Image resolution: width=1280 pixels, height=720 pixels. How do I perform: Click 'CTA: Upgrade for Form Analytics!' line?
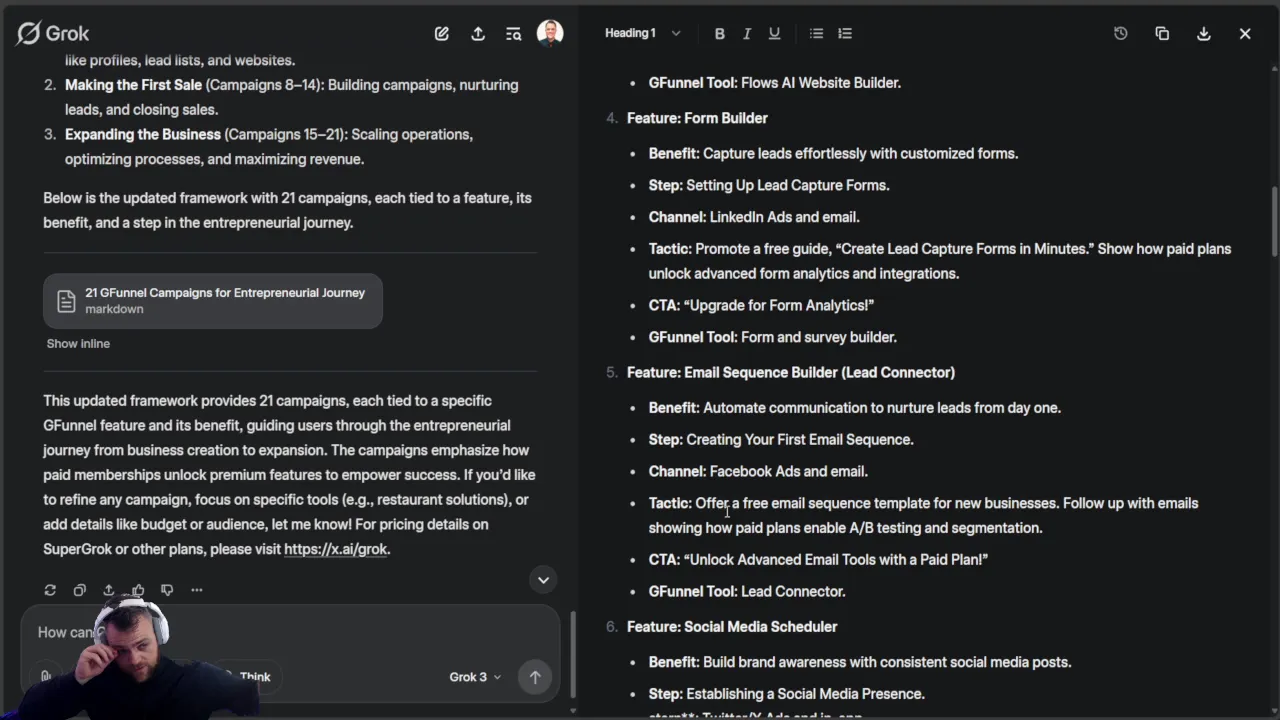[761, 305]
